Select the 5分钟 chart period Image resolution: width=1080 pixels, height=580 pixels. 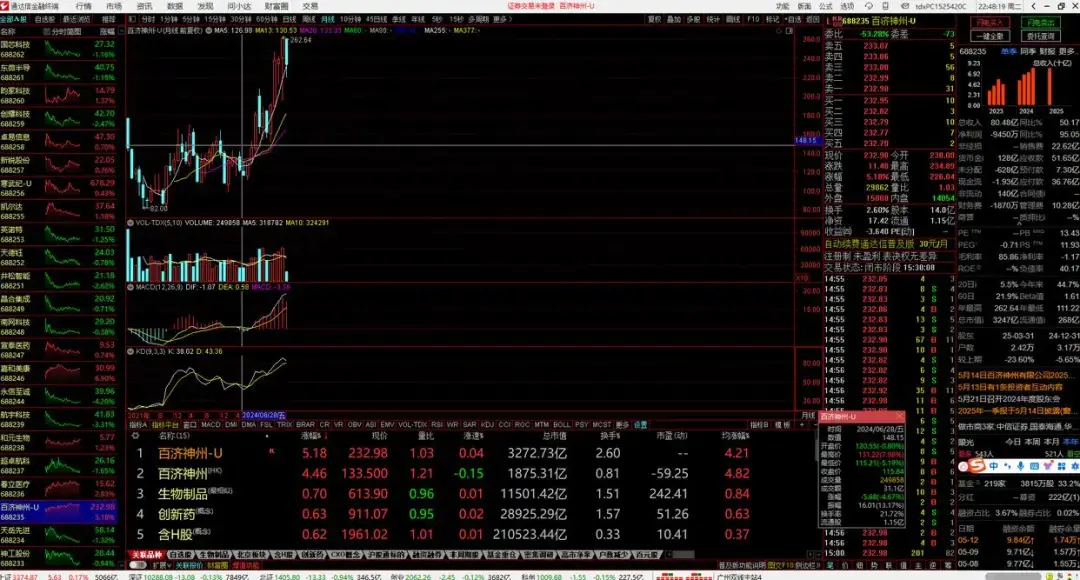pos(191,19)
